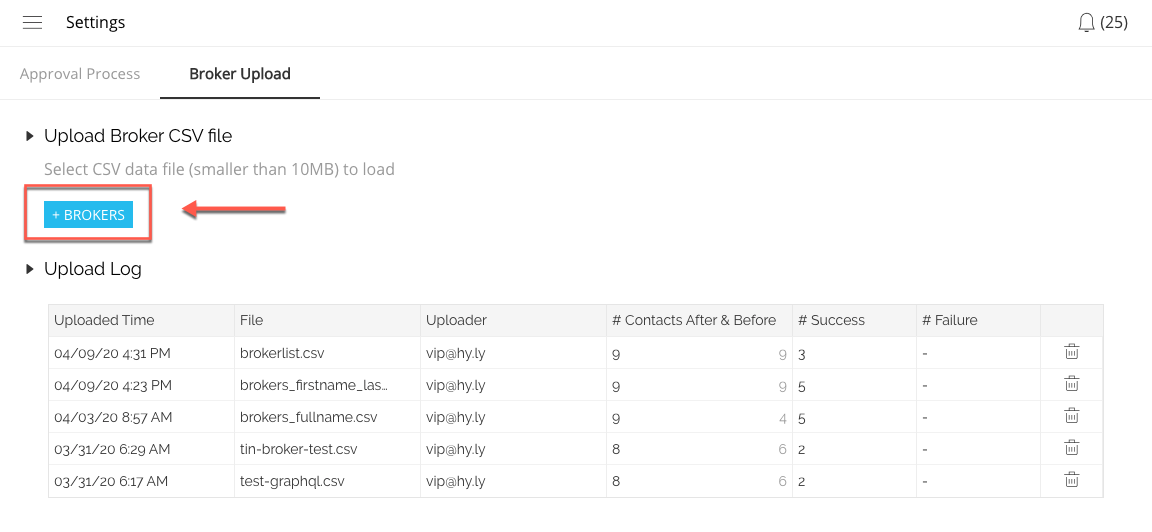
Task: Select the brokerlist.csv file name cell
Action: pos(282,352)
